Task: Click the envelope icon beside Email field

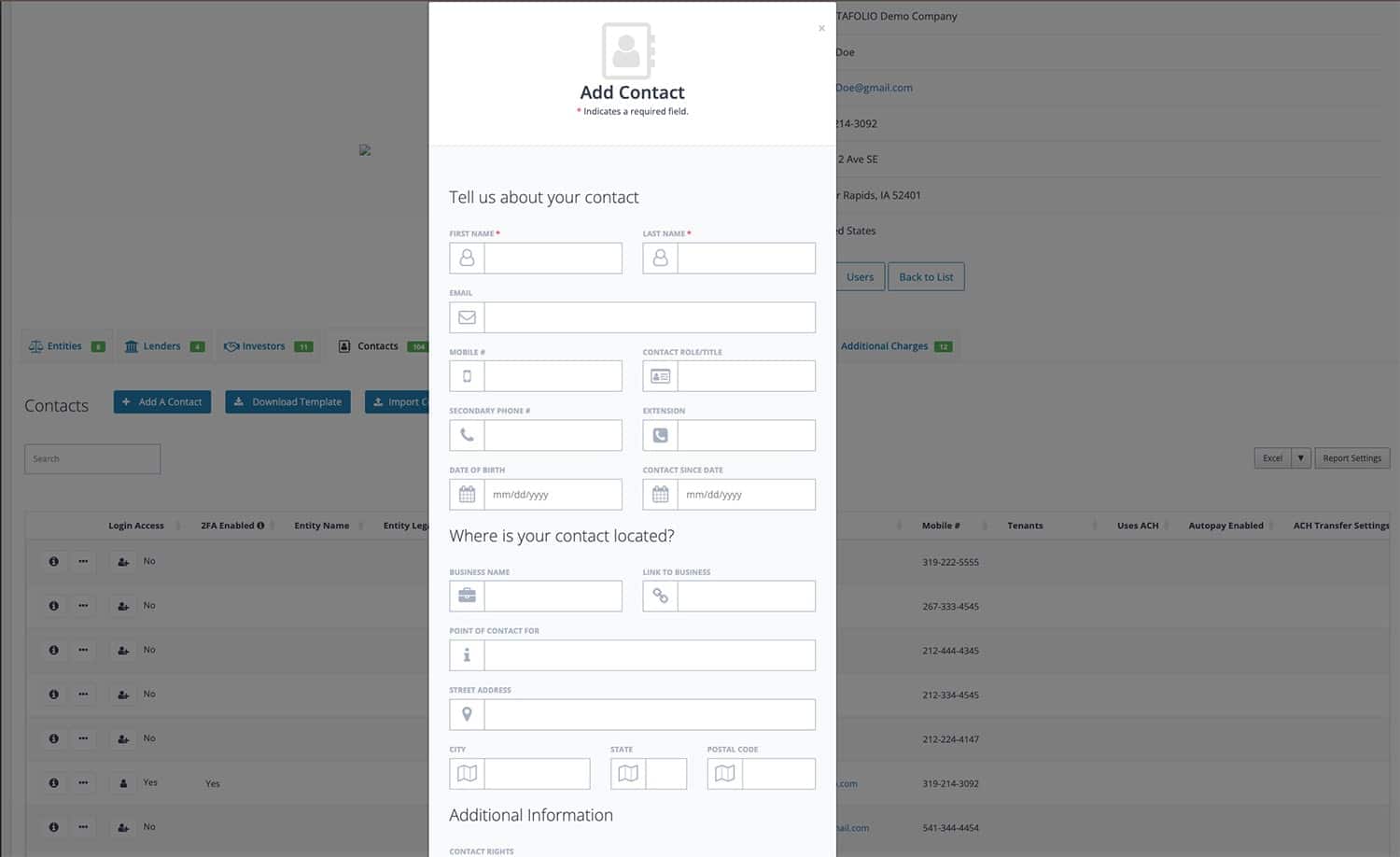Action: coord(467,317)
